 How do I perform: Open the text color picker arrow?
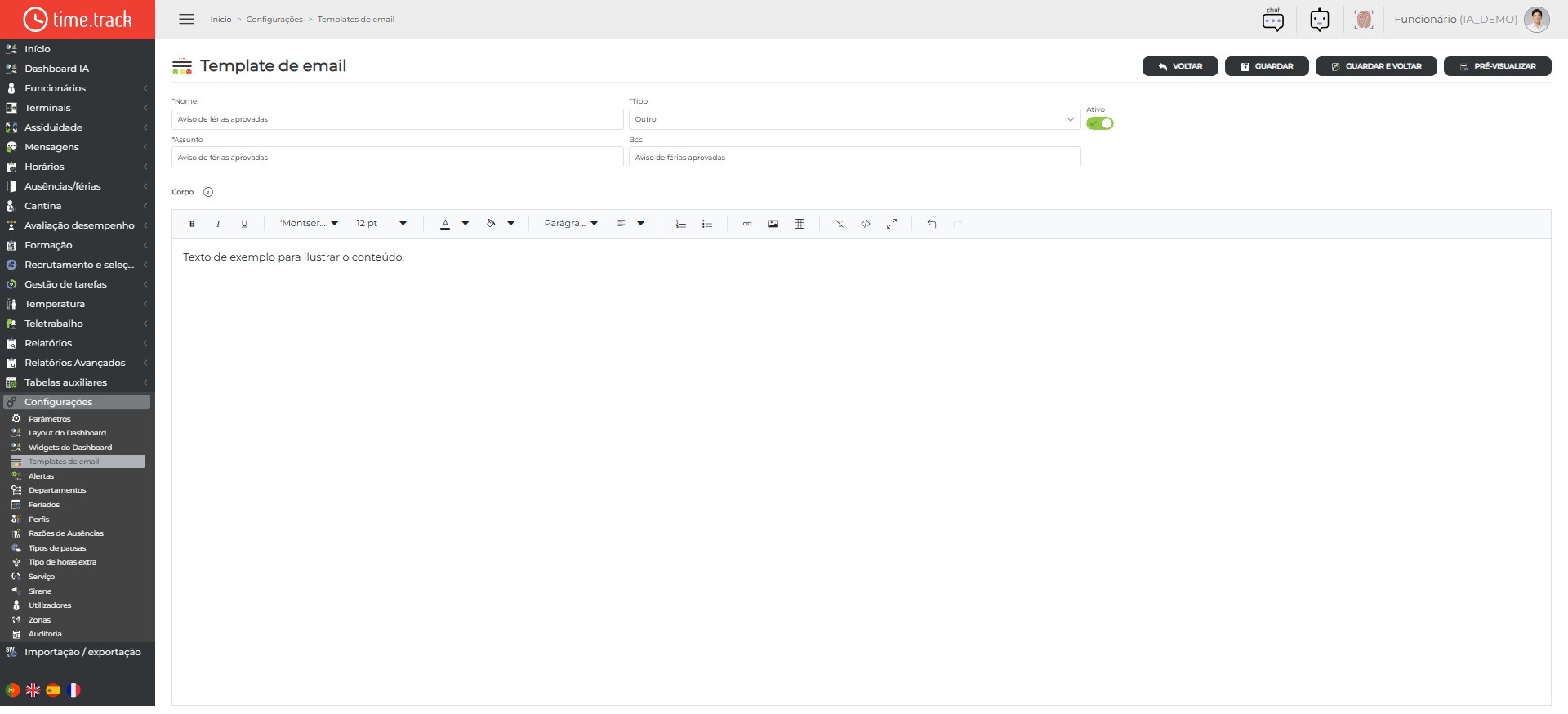(x=465, y=224)
